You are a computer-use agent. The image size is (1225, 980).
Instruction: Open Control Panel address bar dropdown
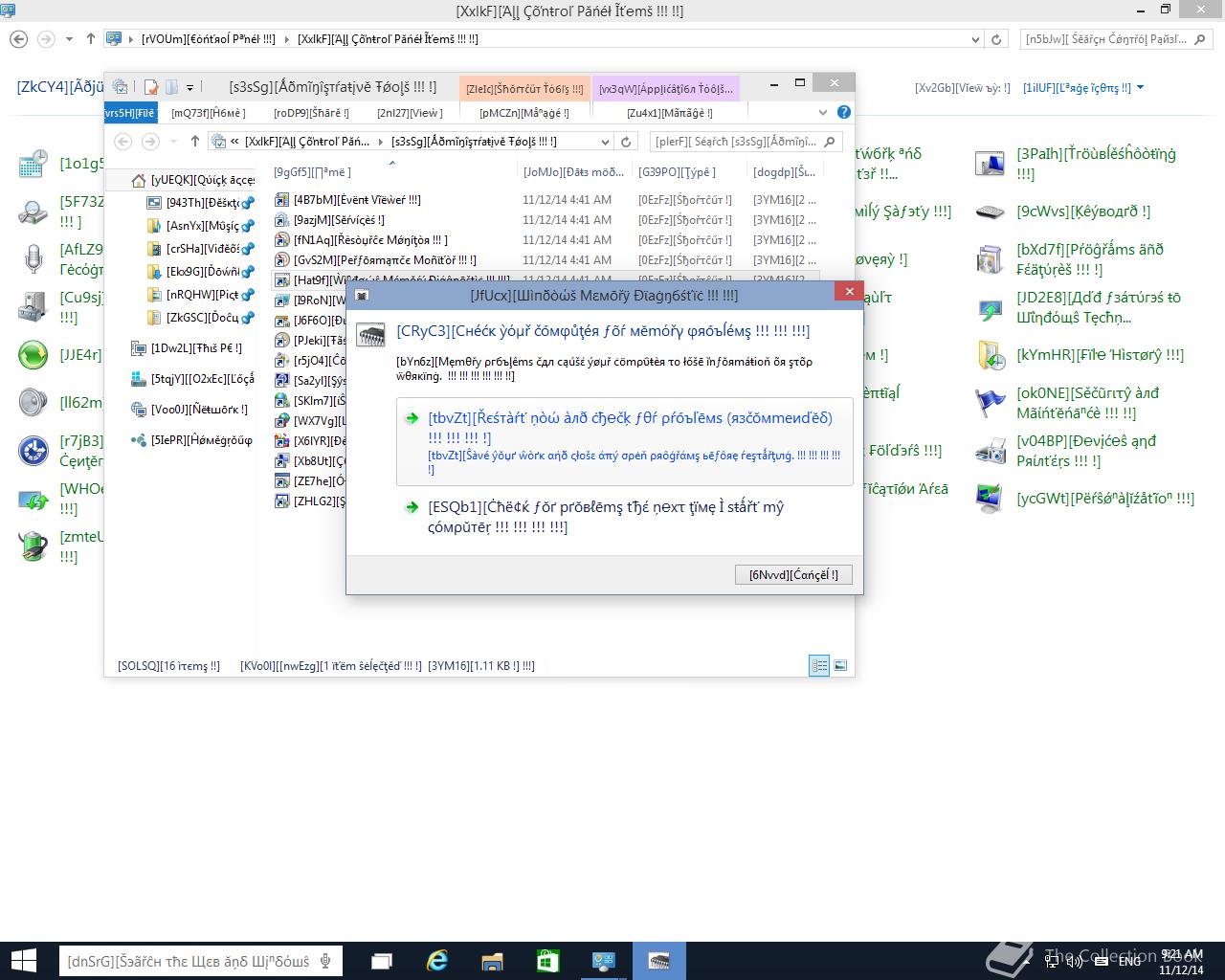[x=975, y=39]
